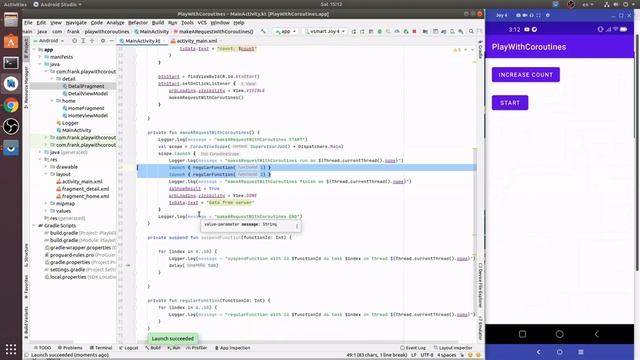Click Collapse All icon in Project panel
The width and height of the screenshot is (640, 360).
92,41
